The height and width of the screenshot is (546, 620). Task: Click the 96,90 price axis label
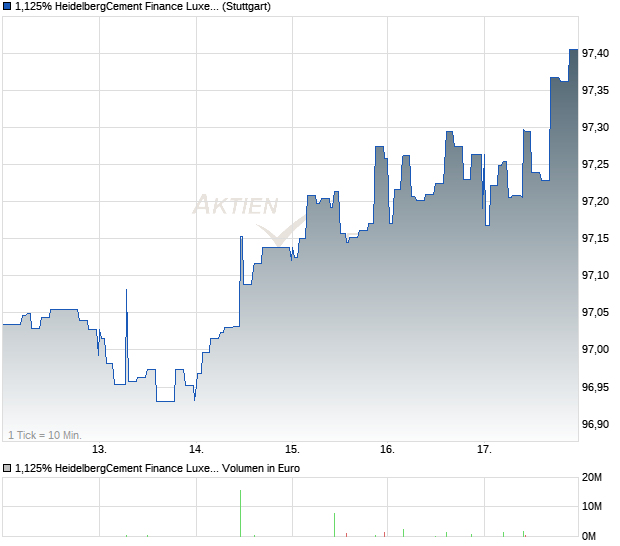point(595,424)
